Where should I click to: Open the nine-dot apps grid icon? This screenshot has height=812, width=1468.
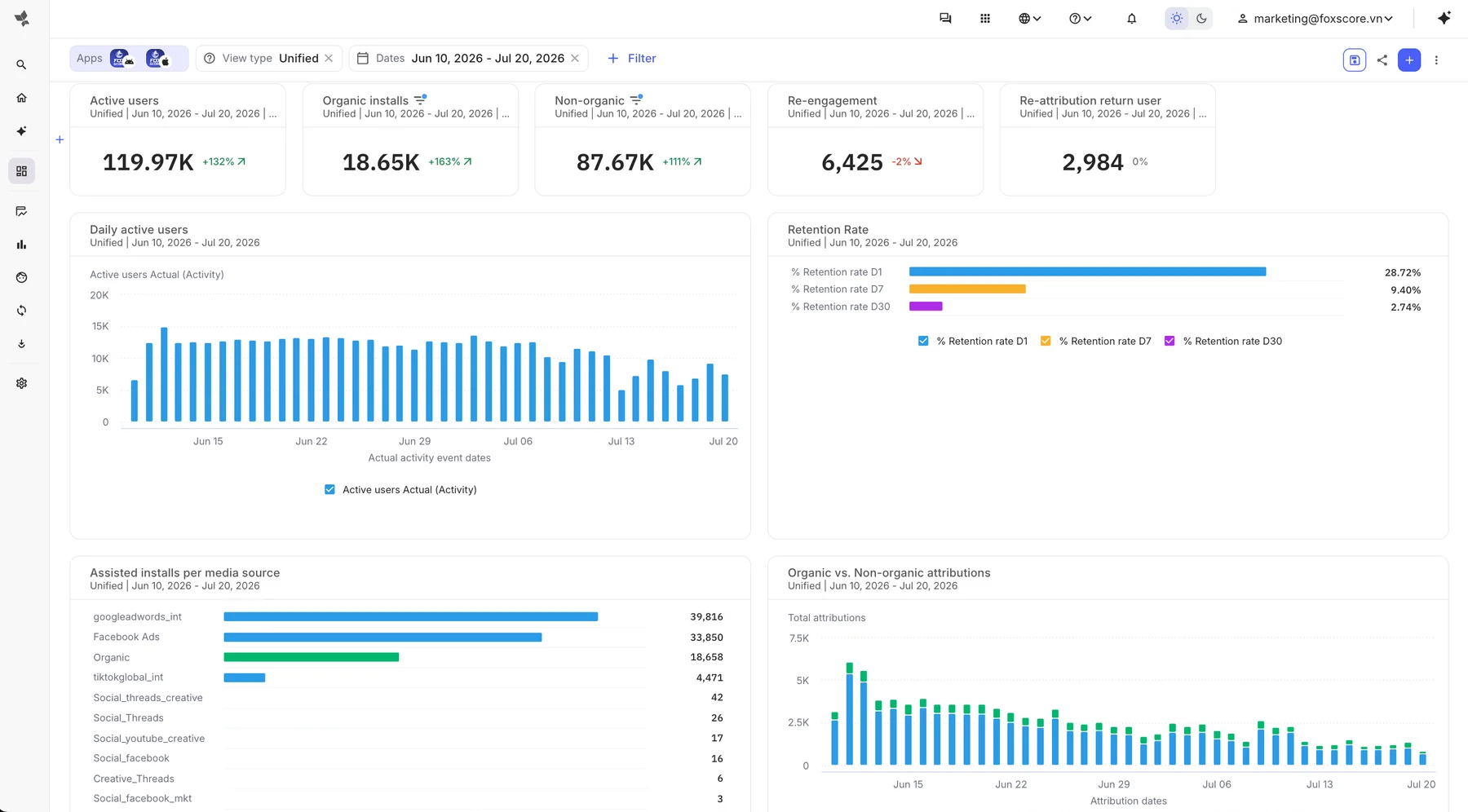click(985, 18)
